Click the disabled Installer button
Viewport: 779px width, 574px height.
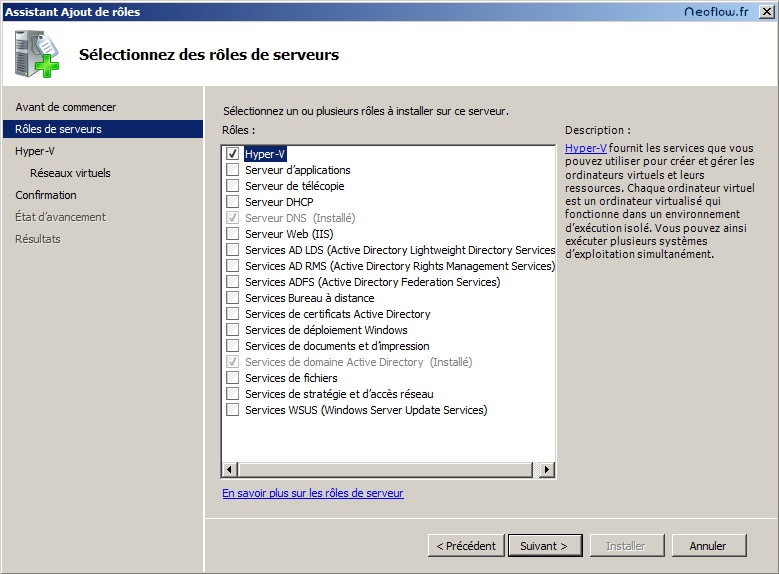click(627, 546)
